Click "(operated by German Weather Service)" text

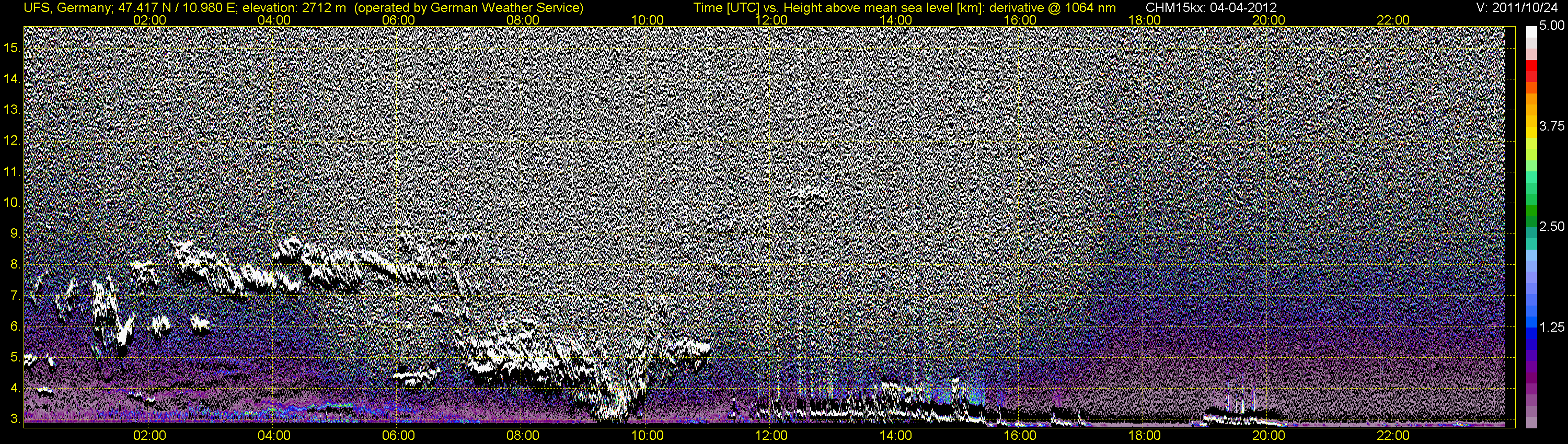(468, 8)
